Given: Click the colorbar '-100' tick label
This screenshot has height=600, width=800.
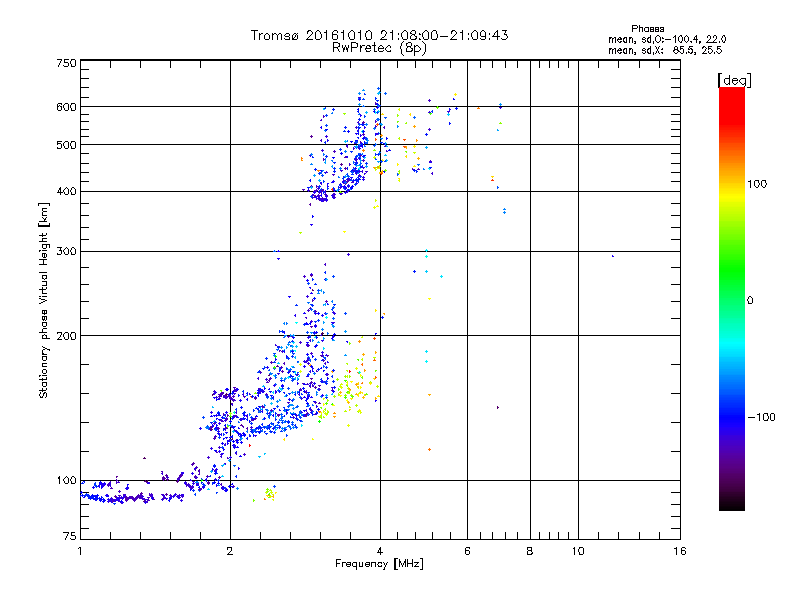Looking at the screenshot, I should click(x=761, y=417).
